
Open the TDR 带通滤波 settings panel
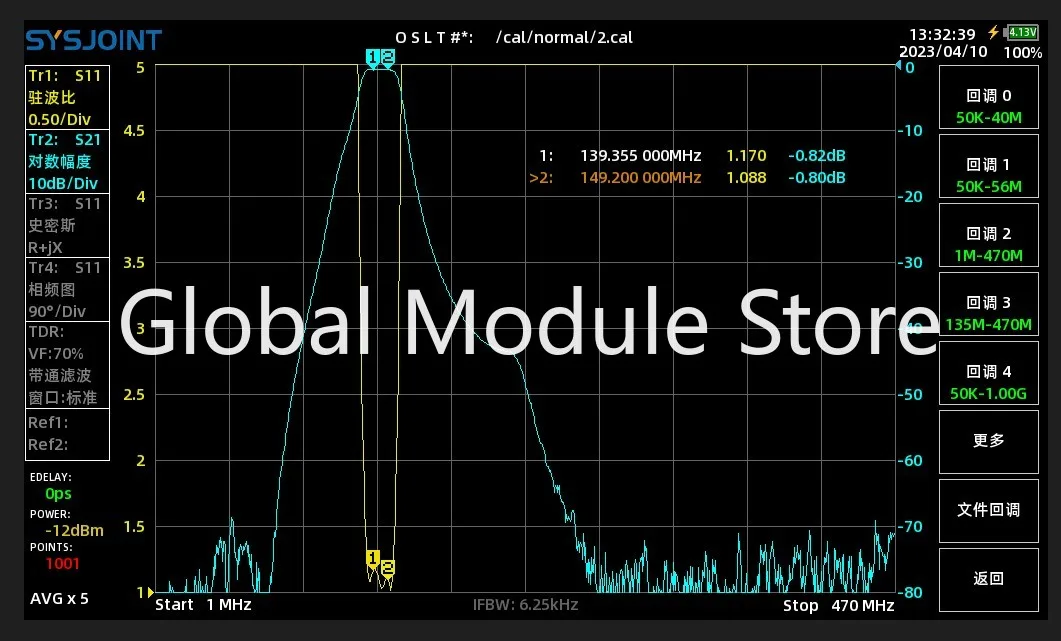pyautogui.click(x=67, y=365)
